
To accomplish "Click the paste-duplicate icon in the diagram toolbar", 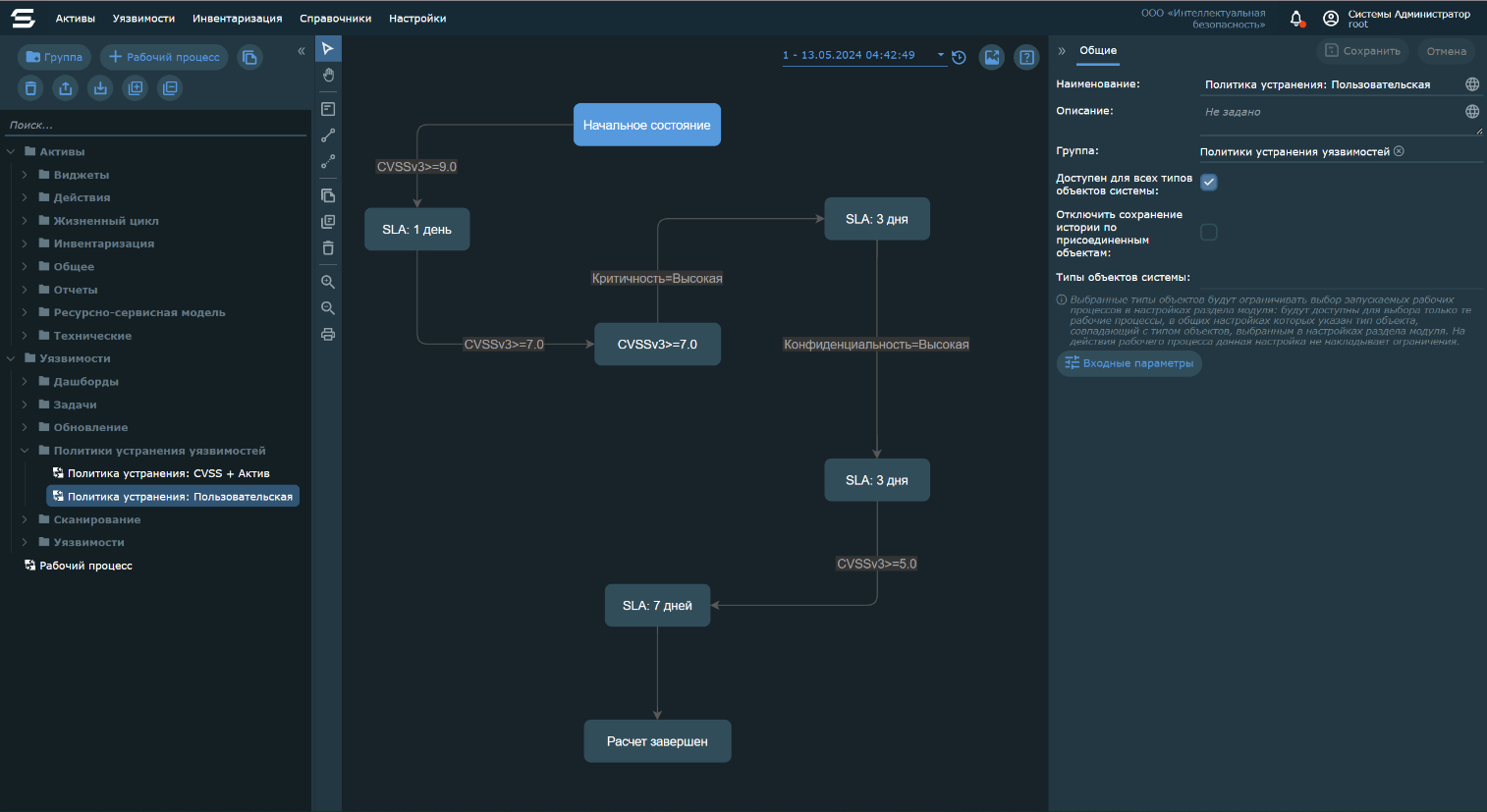I will point(328,222).
